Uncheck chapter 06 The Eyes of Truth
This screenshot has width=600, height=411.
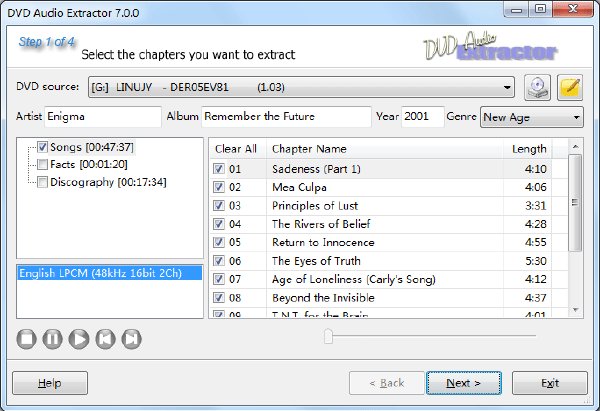(218, 261)
